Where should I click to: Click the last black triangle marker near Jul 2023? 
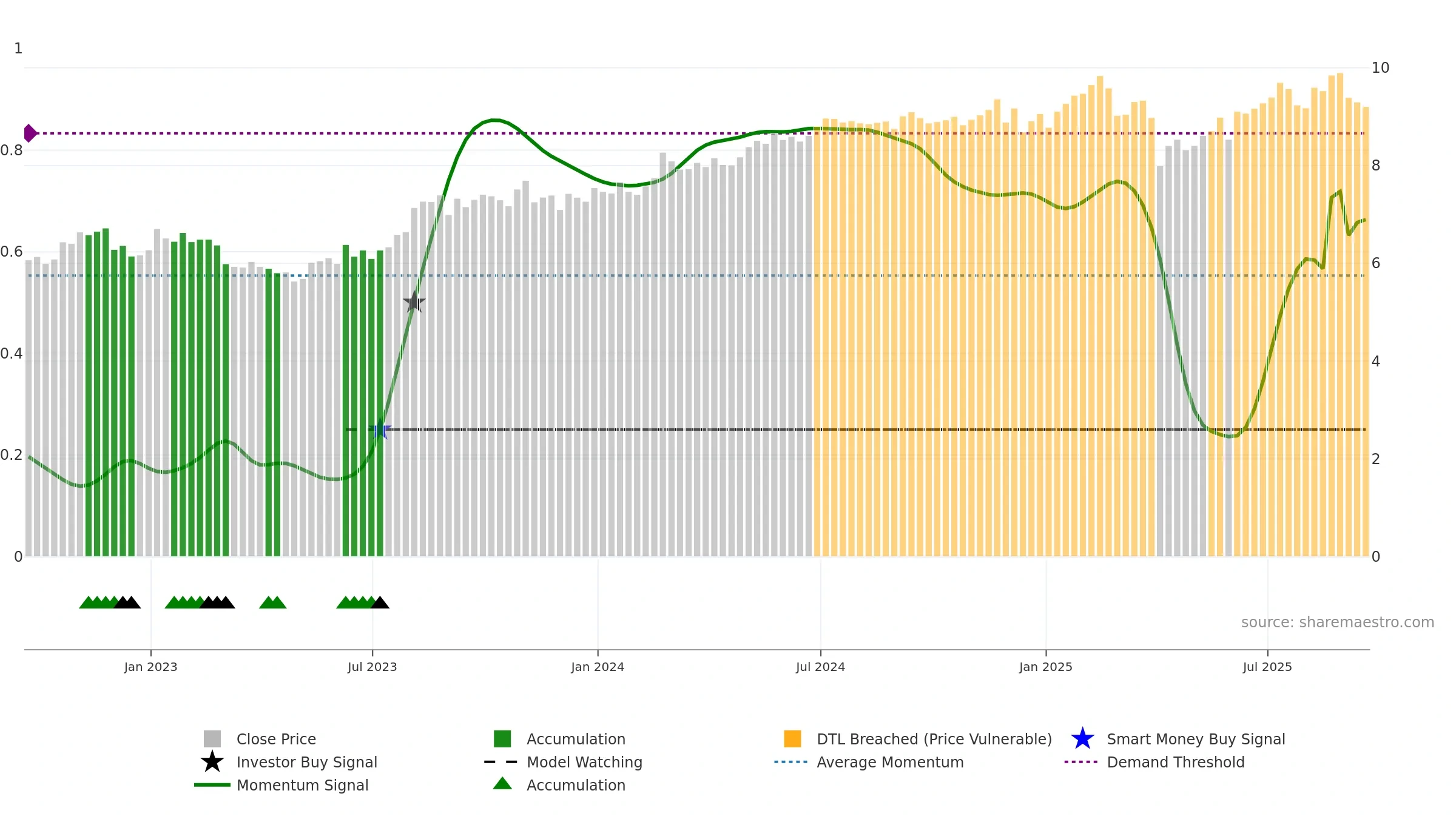pyautogui.click(x=380, y=602)
